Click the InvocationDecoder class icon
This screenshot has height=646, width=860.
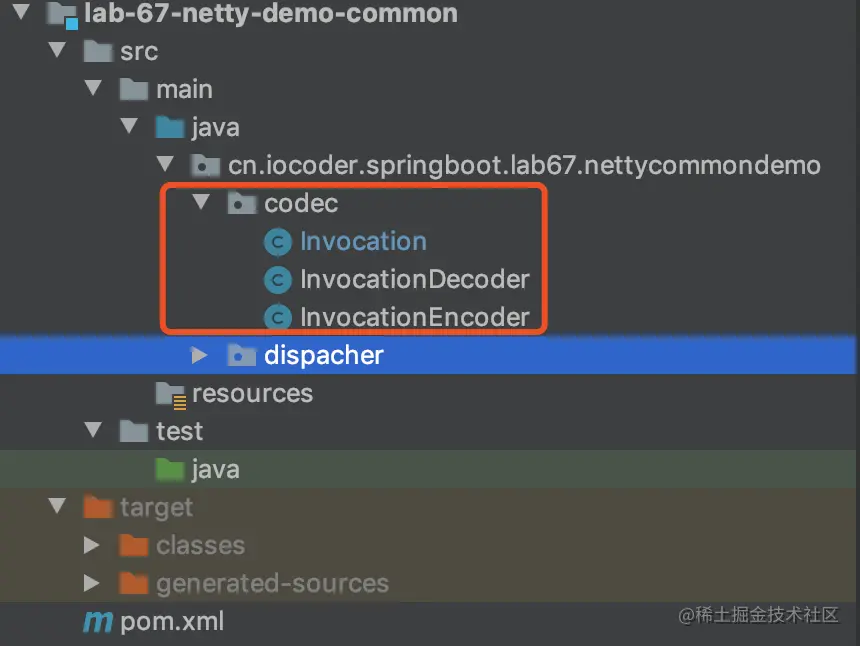tap(278, 280)
